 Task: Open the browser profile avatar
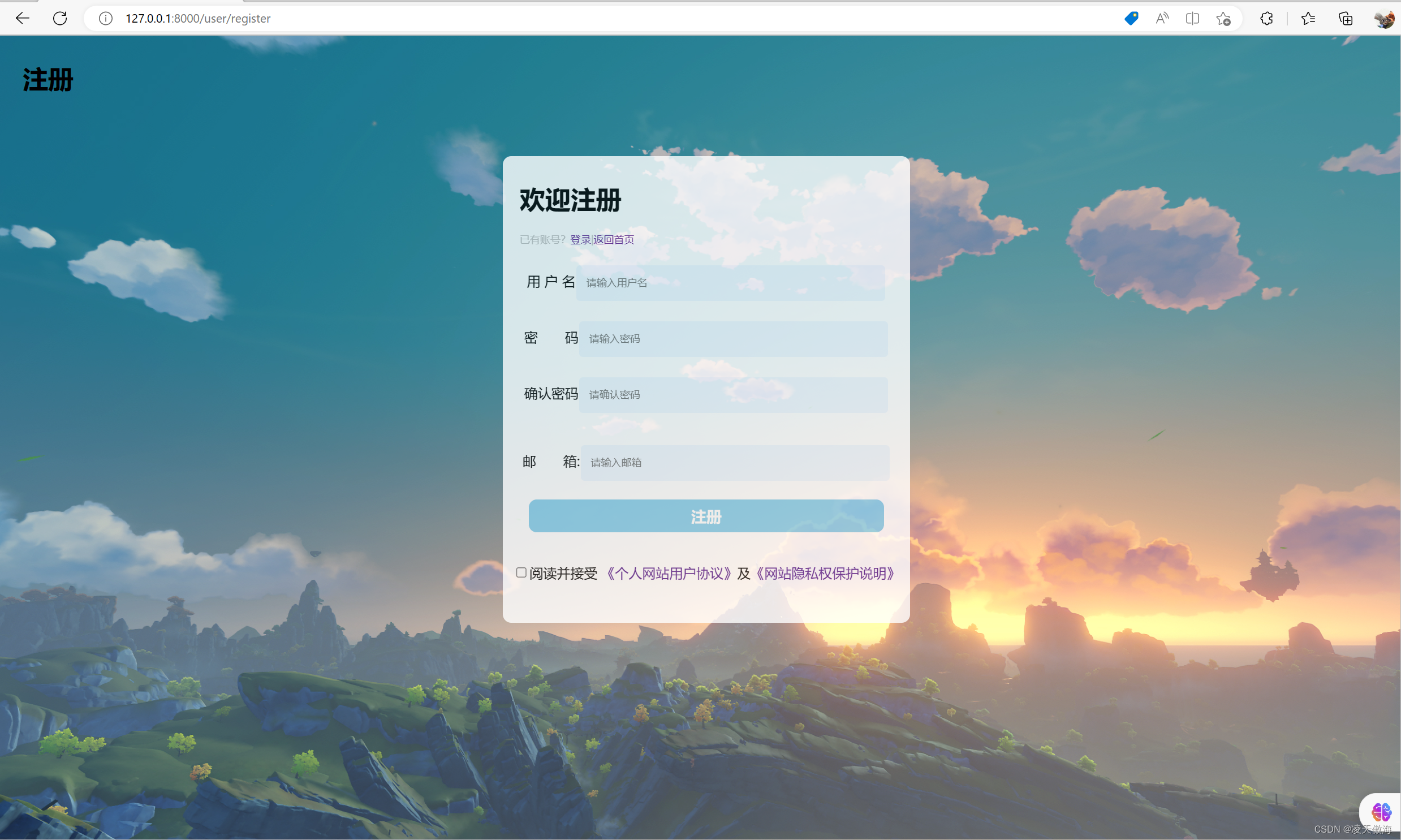[1384, 19]
